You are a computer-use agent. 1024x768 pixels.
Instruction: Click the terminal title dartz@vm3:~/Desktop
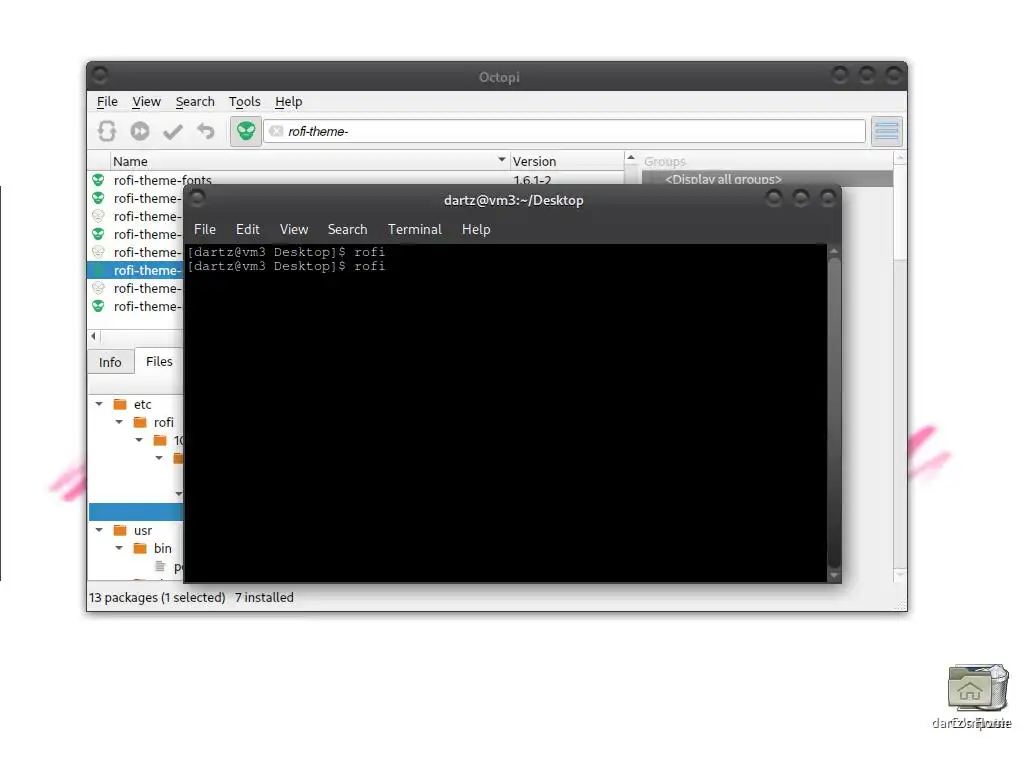pos(513,200)
